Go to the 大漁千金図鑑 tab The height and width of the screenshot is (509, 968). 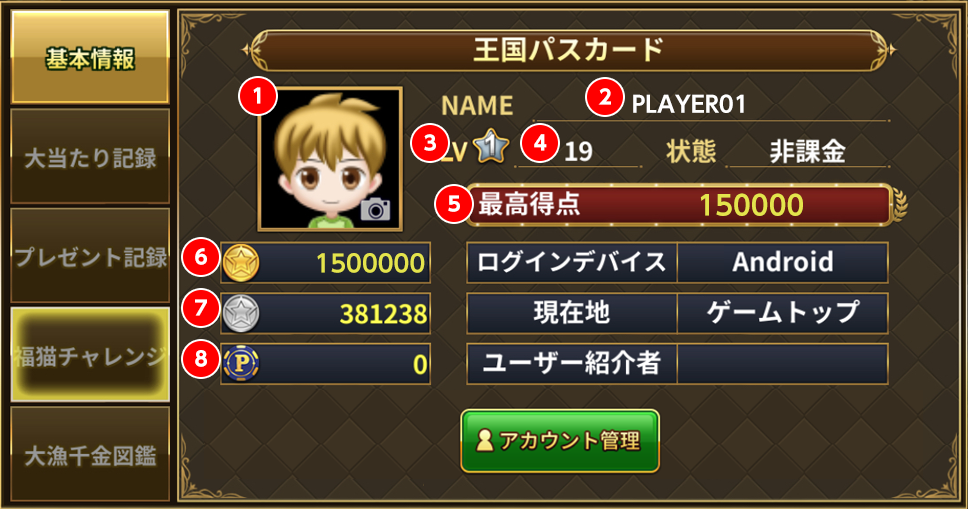pos(90,454)
